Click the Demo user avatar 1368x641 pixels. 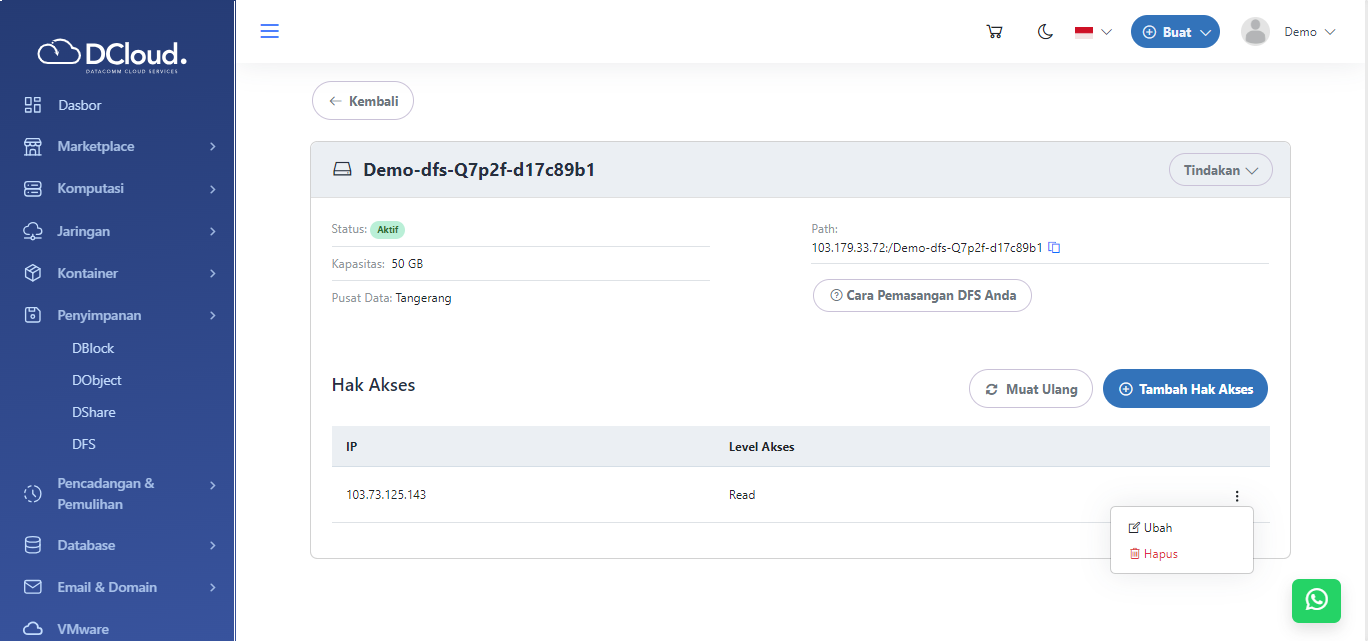(x=1255, y=32)
